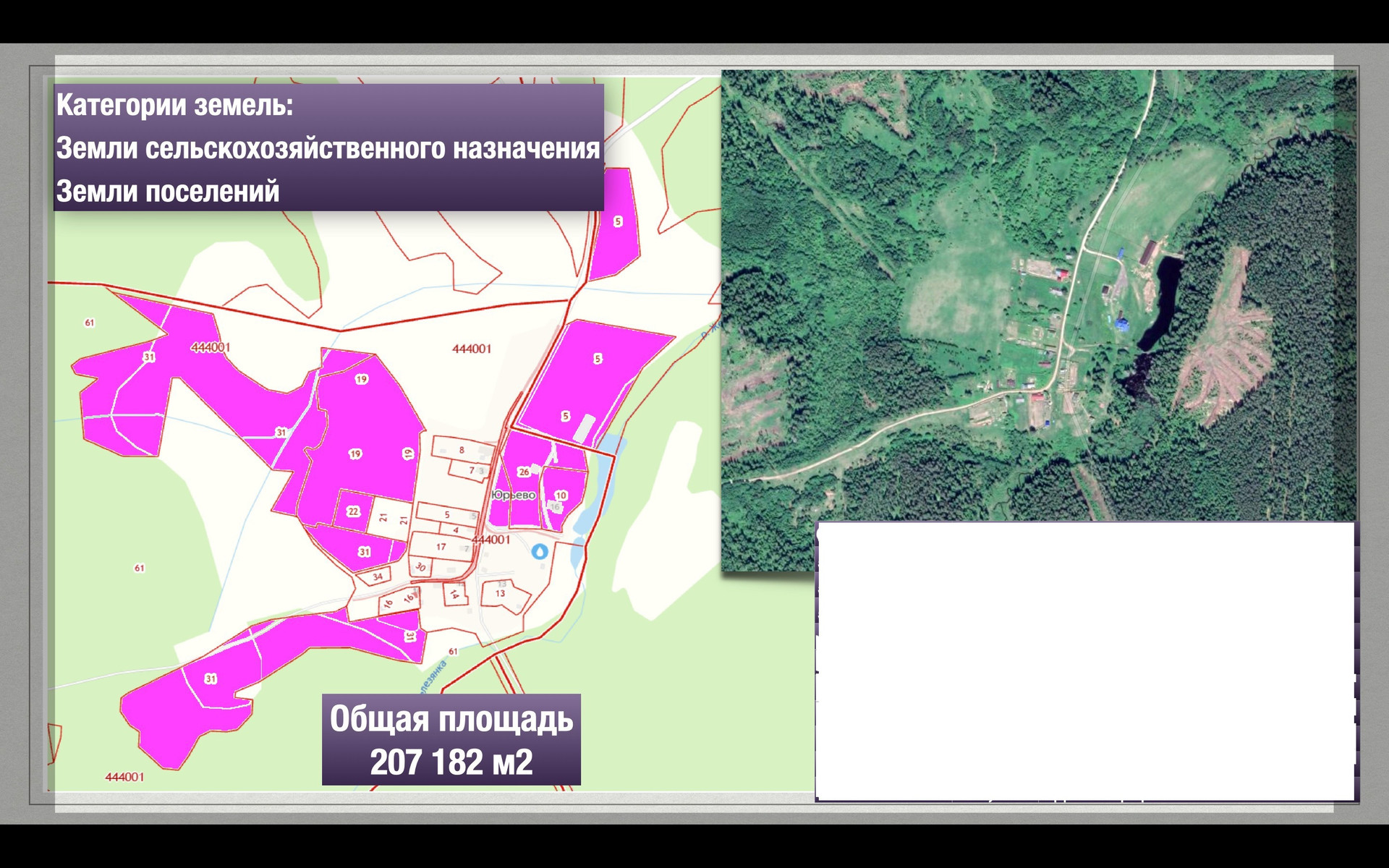Click parcel number 8 plot

(x=462, y=450)
